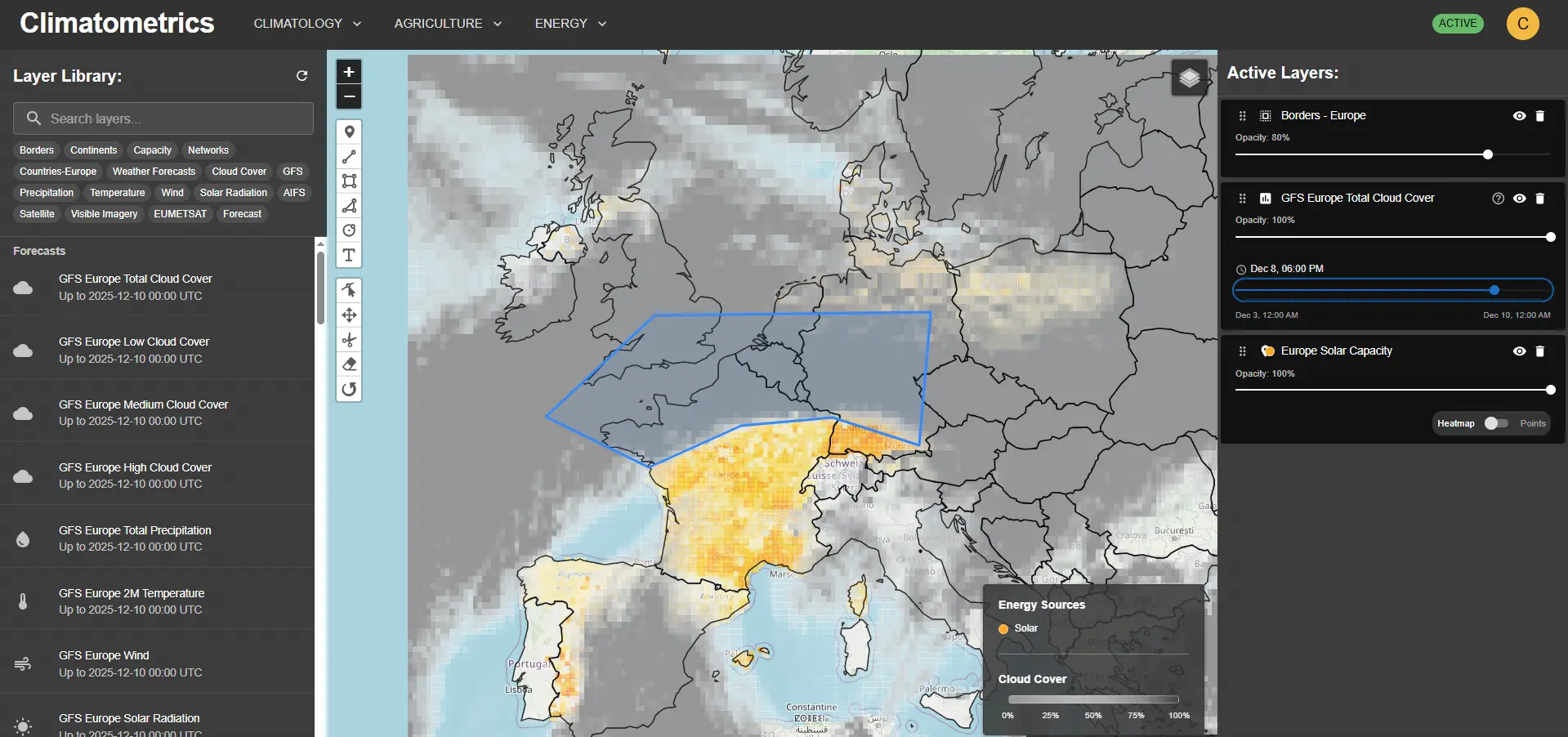Select the text annotation tool

coord(349,256)
